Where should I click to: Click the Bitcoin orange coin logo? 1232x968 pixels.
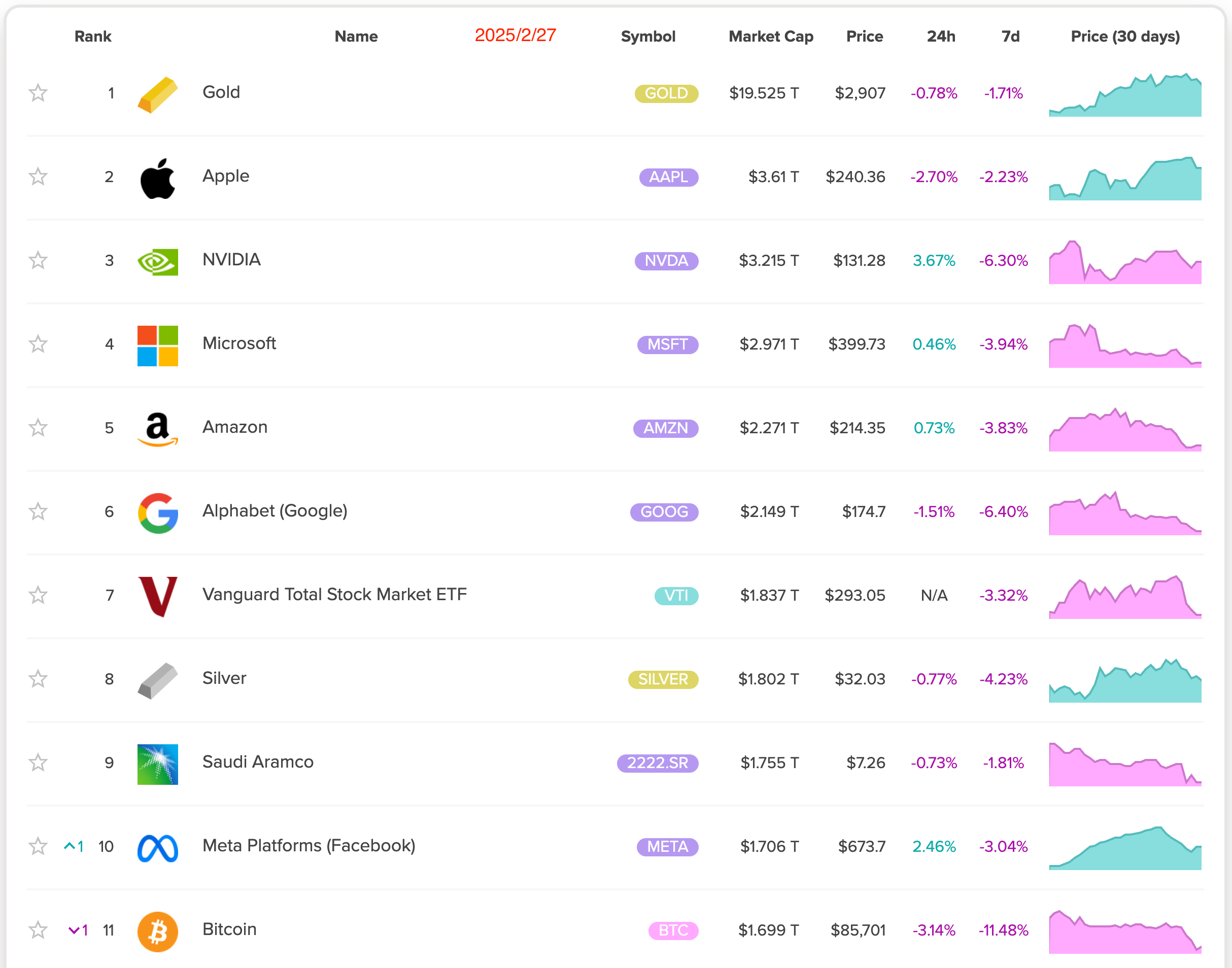pyautogui.click(x=157, y=932)
